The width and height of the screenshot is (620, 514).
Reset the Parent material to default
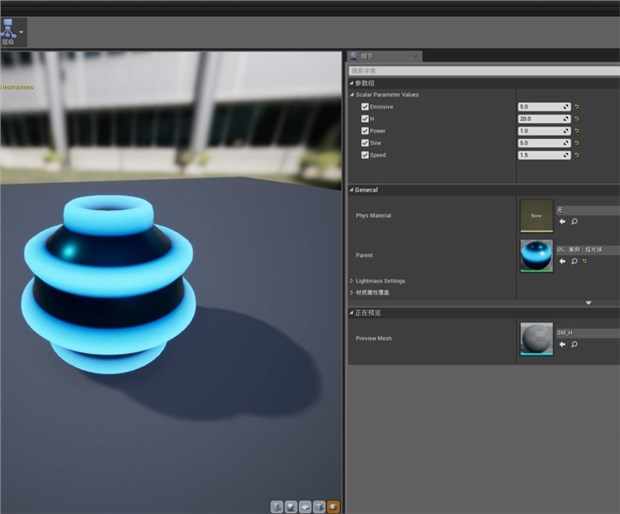pos(585,261)
